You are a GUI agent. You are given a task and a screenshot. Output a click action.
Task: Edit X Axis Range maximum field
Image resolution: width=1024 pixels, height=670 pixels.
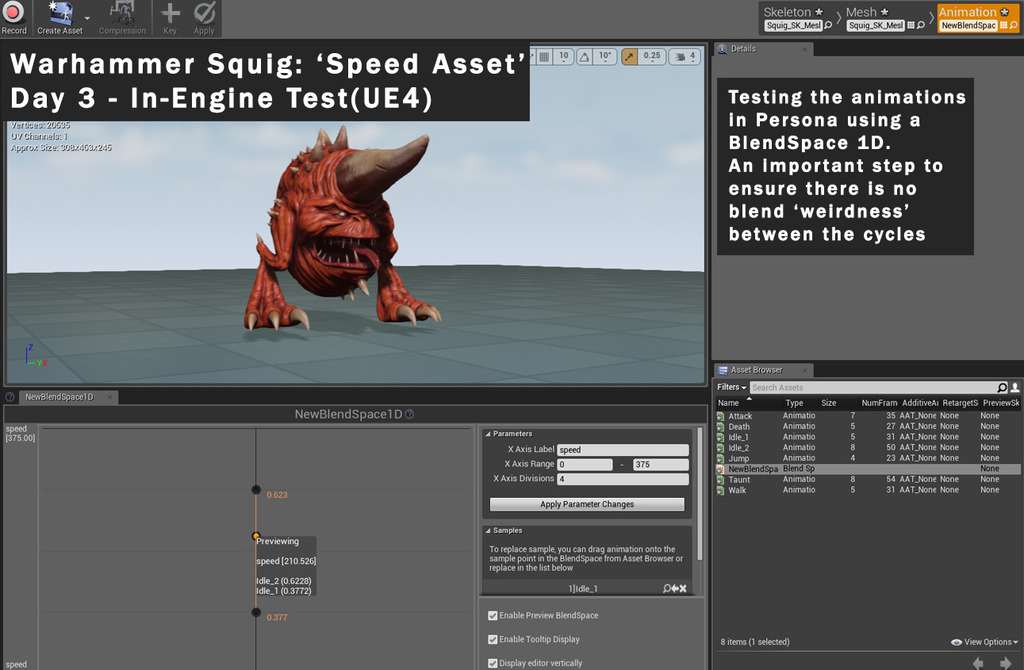660,464
